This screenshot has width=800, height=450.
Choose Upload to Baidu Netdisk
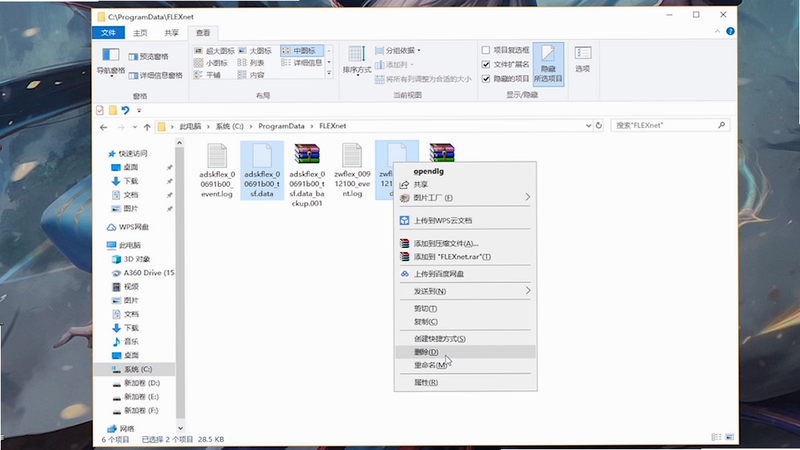click(465, 274)
